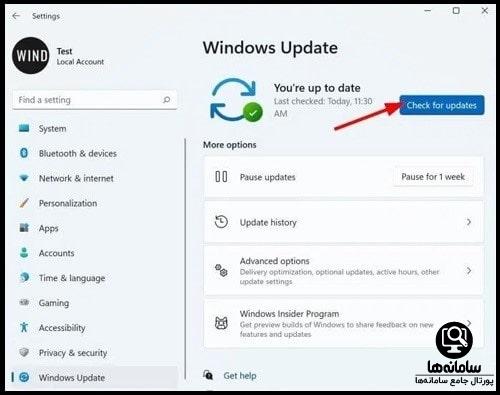This screenshot has width=500, height=395.
Task: Open Advanced options row
Action: [x=344, y=271]
